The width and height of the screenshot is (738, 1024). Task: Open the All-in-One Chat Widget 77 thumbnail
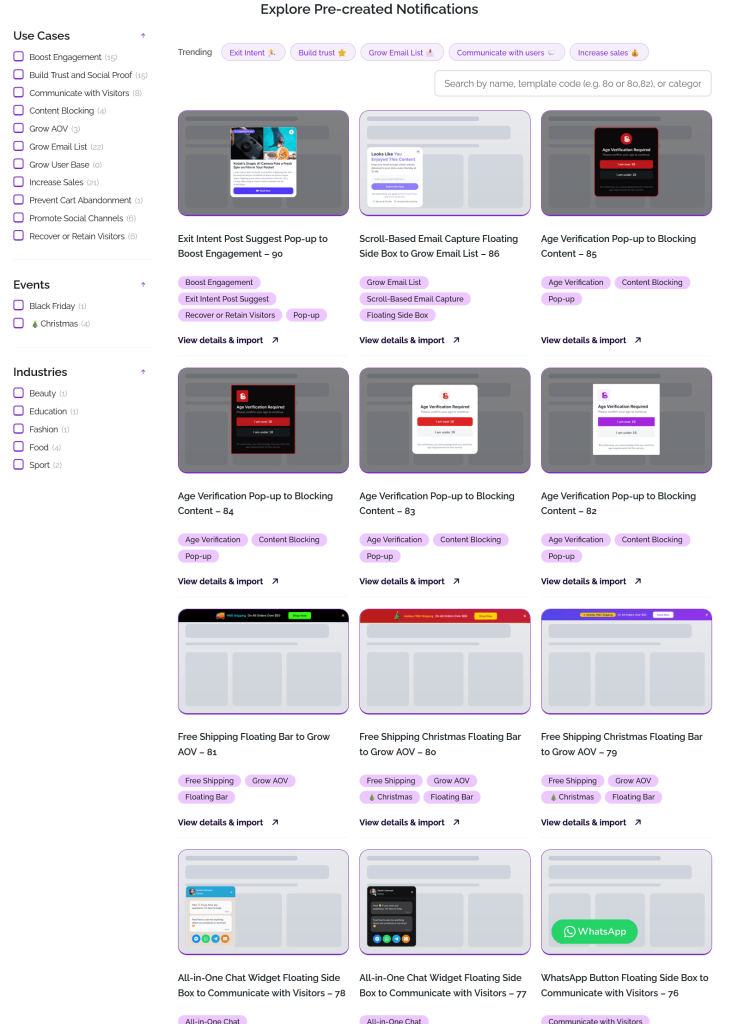(445, 902)
